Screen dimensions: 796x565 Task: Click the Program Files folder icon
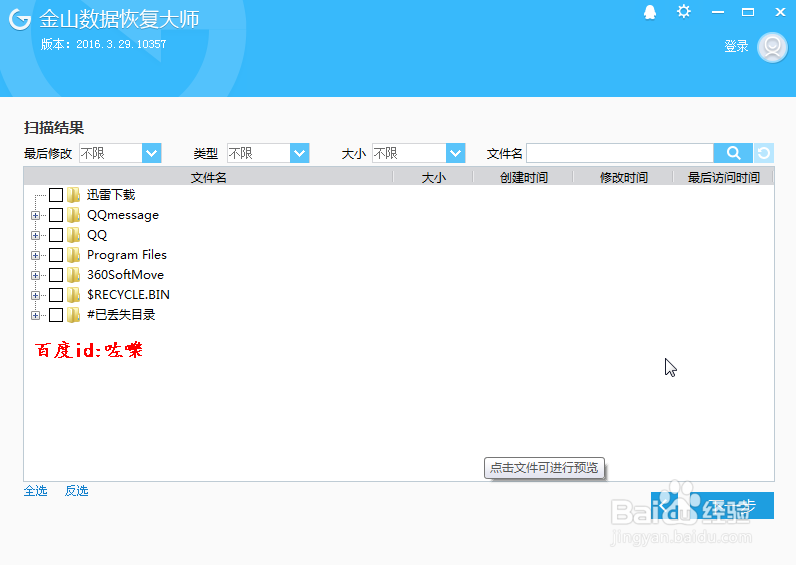[x=74, y=255]
